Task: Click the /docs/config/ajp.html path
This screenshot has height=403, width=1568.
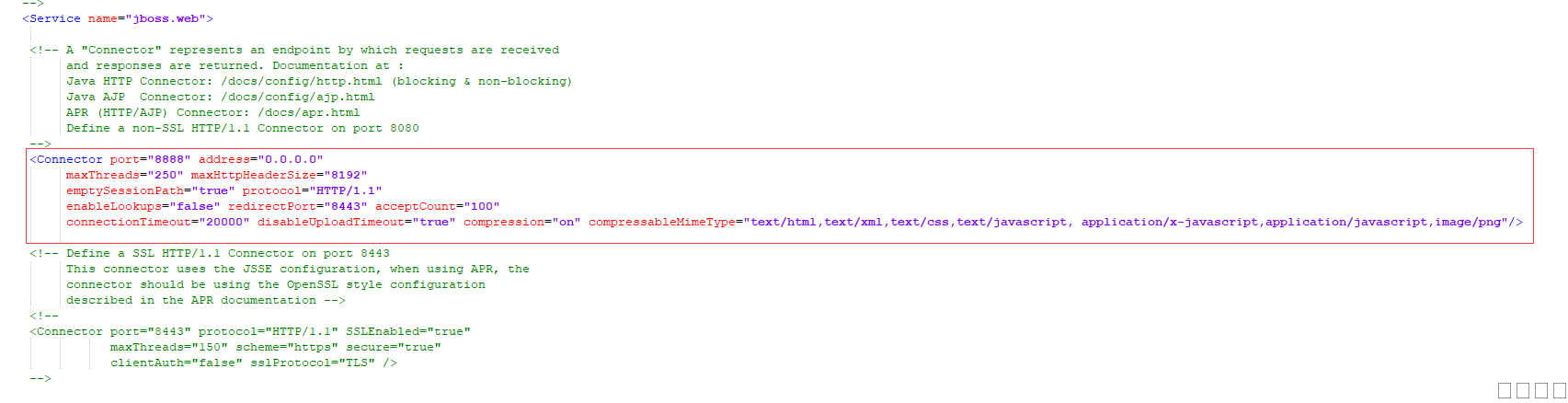Action: point(298,97)
